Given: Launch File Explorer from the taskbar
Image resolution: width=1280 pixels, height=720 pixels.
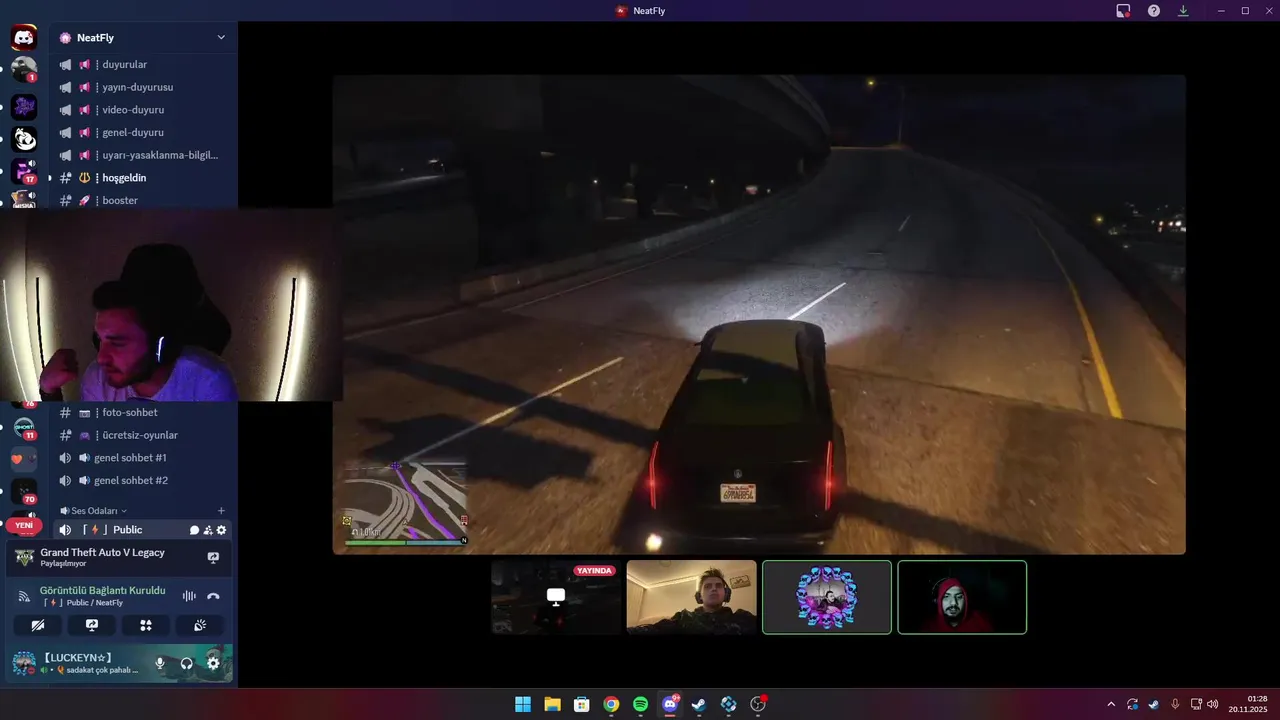Looking at the screenshot, I should (x=552, y=704).
